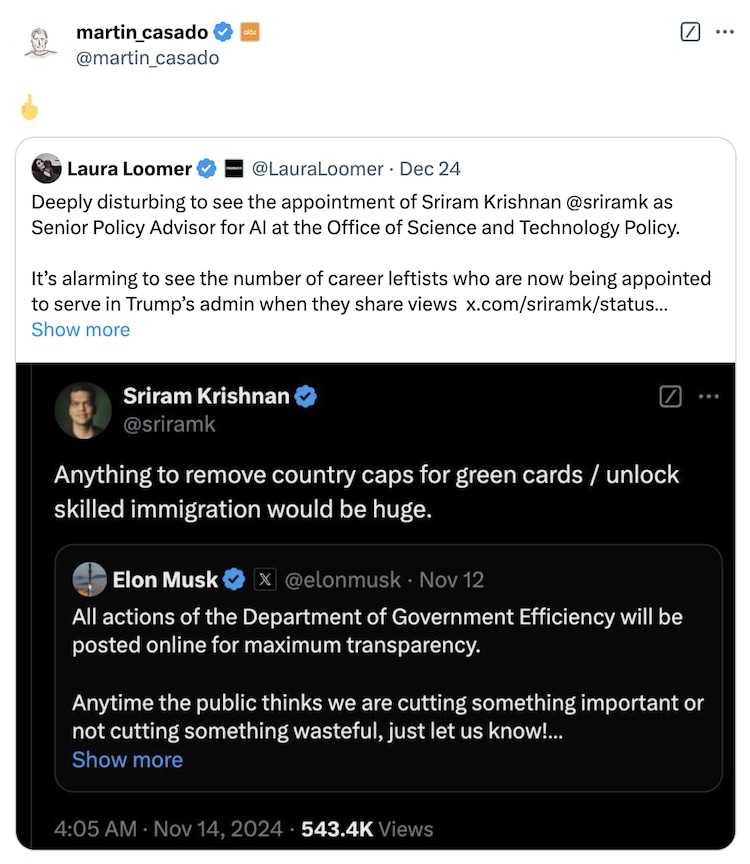Click the middle finger emoji text
This screenshot has width=750, height=864.
coord(29,107)
